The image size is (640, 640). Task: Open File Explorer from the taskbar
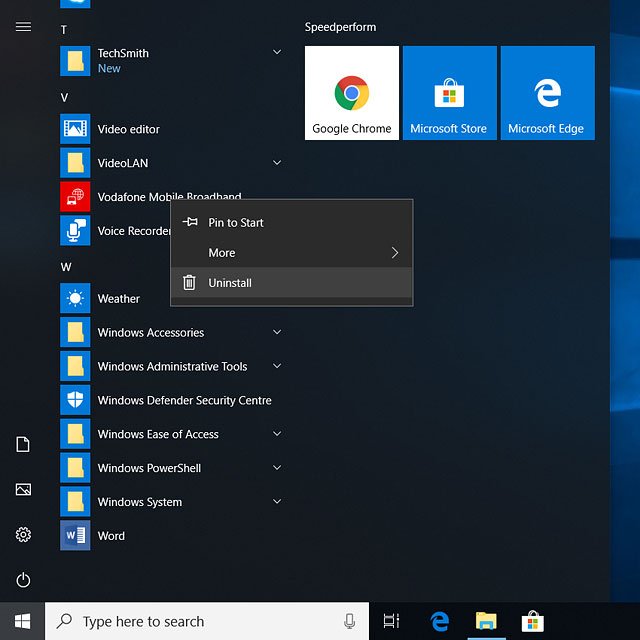point(486,621)
